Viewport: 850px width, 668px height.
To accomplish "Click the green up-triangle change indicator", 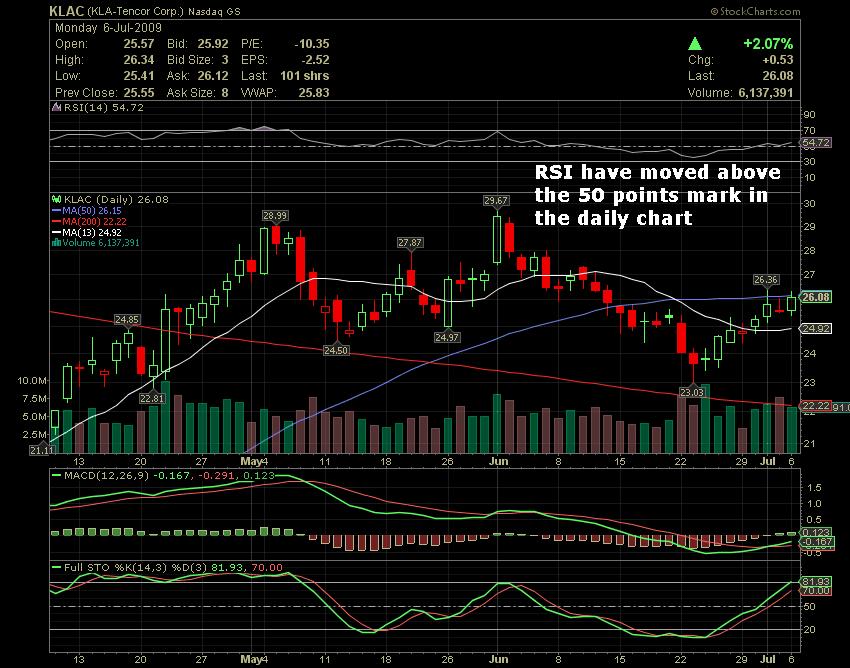I will click(x=695, y=44).
